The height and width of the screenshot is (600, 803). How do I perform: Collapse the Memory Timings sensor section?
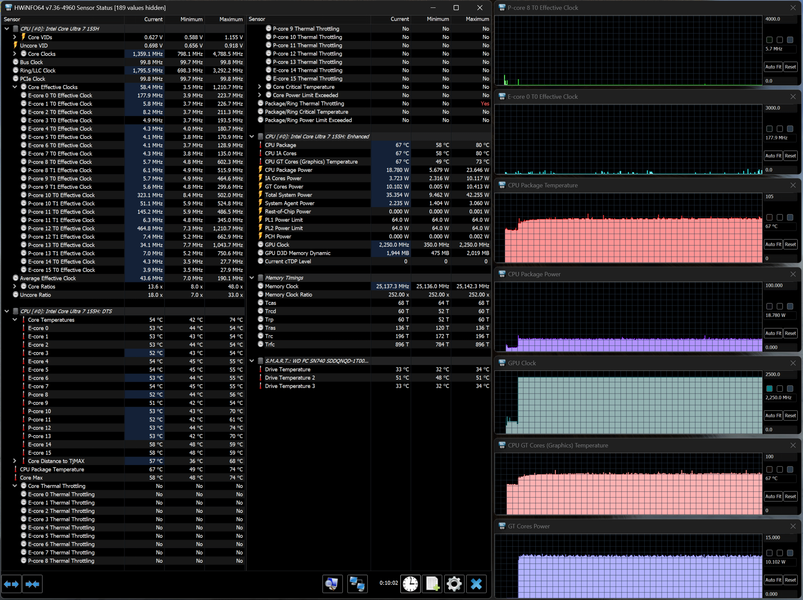pos(252,278)
